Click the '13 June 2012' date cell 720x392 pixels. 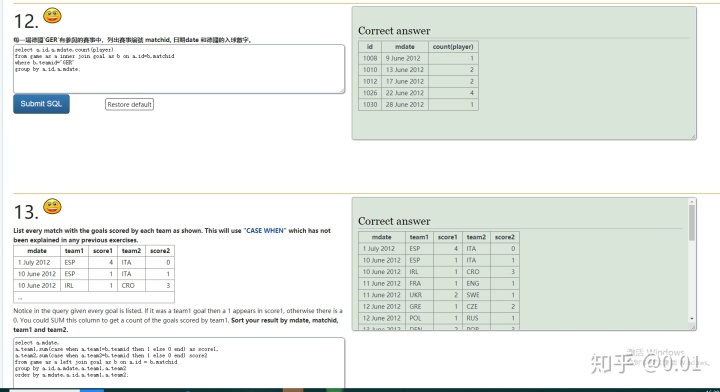[x=405, y=70]
